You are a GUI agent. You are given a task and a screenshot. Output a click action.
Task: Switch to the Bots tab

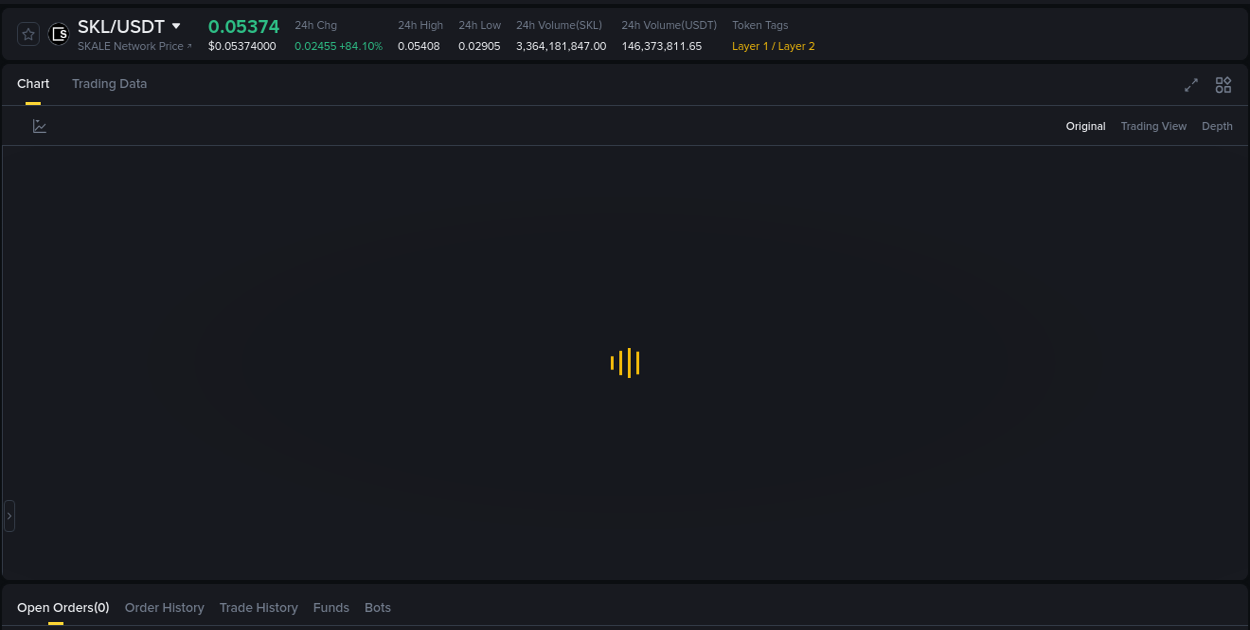[x=377, y=607]
